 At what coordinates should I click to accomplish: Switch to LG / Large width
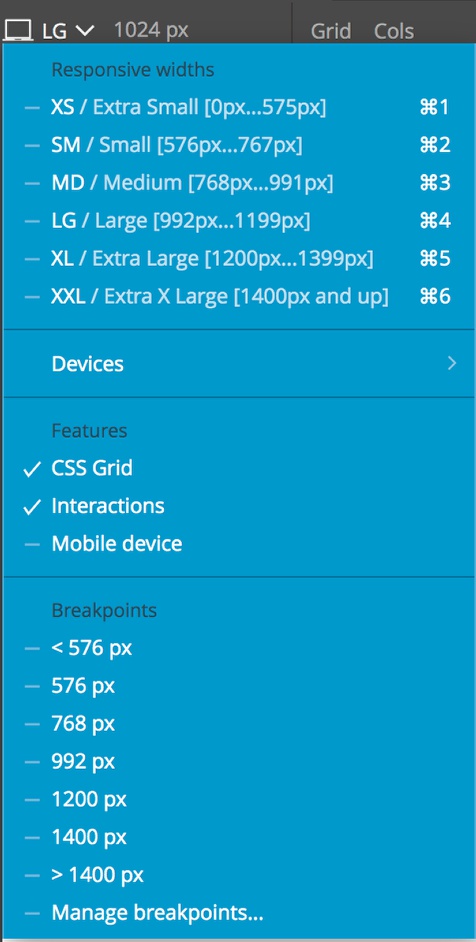(x=238, y=221)
